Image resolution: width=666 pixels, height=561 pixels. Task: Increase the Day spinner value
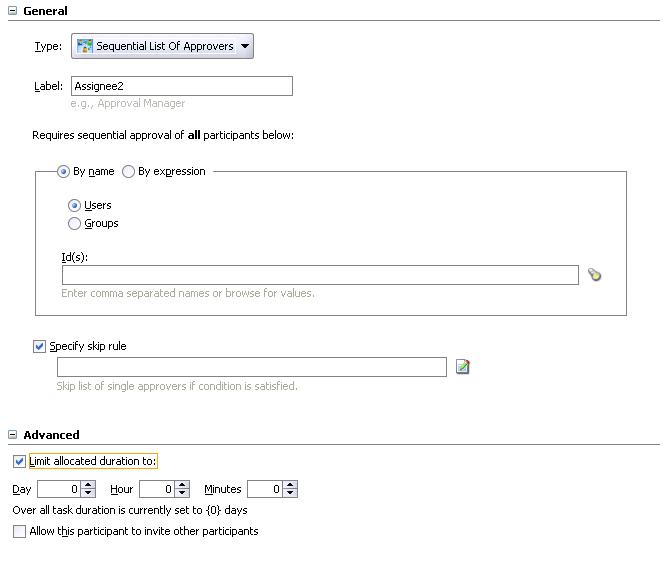(x=88, y=485)
